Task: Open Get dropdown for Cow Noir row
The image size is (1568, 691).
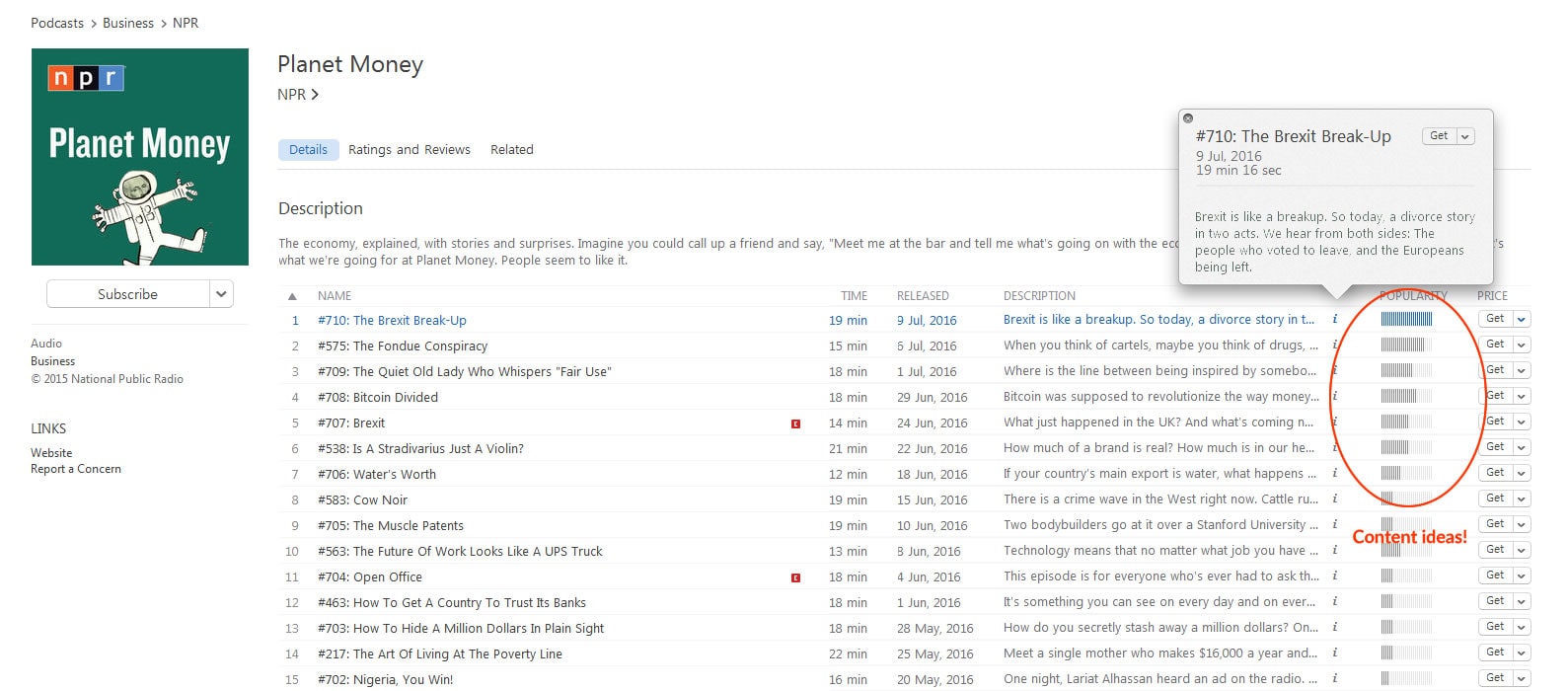Action: point(1522,499)
